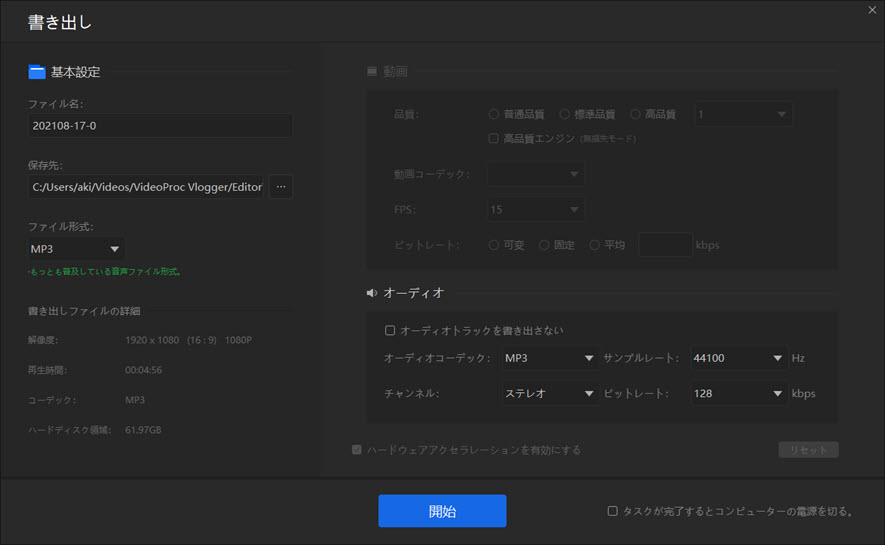Click the 書き出しファイルの詳細 heading
This screenshot has width=885, height=545.
(x=84, y=311)
